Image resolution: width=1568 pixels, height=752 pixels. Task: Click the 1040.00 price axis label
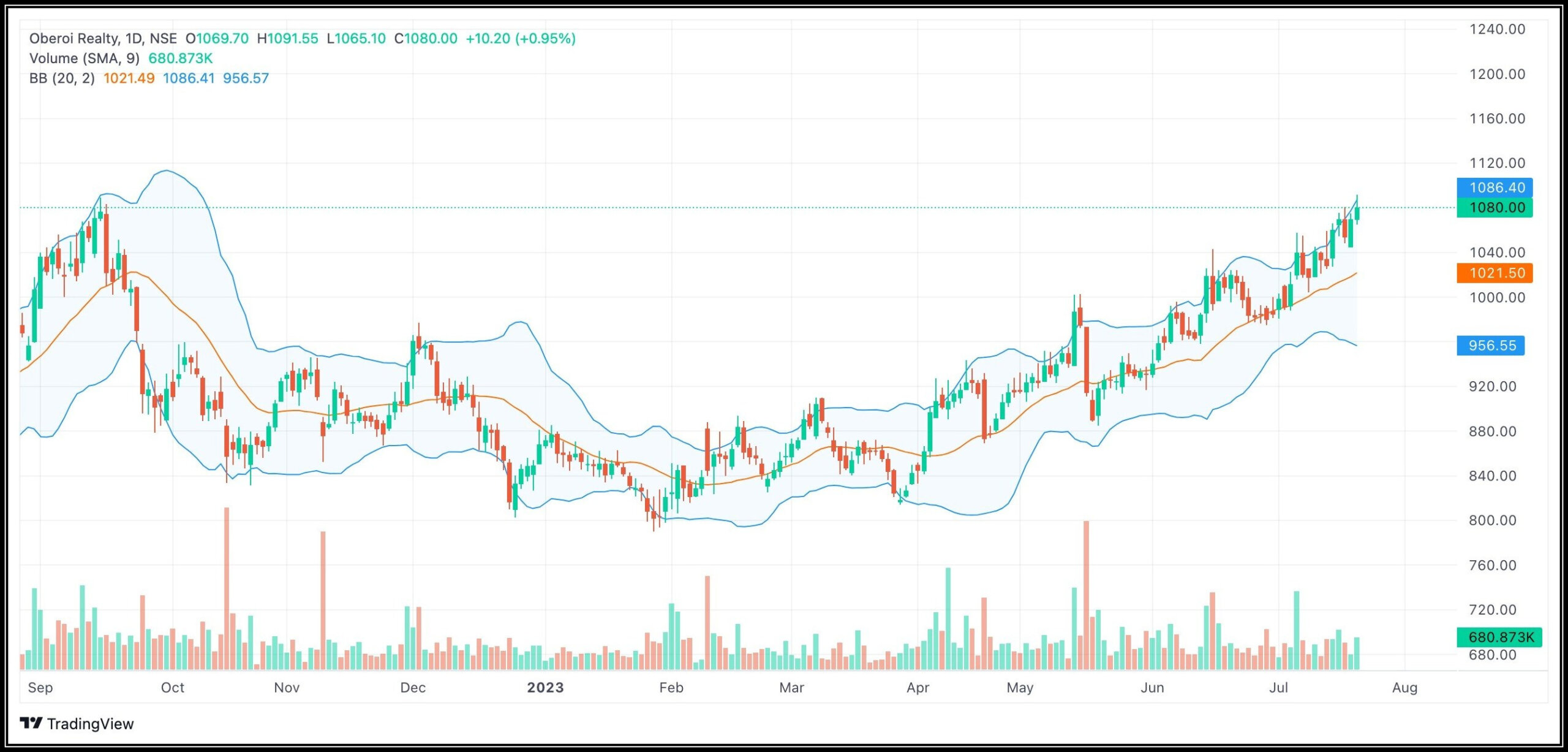(x=1498, y=253)
